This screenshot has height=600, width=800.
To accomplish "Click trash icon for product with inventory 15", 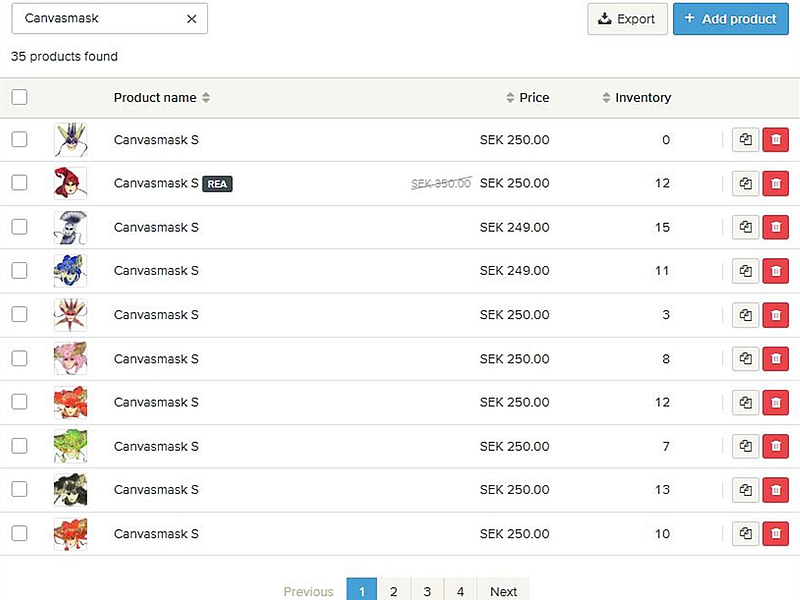I will tap(775, 227).
